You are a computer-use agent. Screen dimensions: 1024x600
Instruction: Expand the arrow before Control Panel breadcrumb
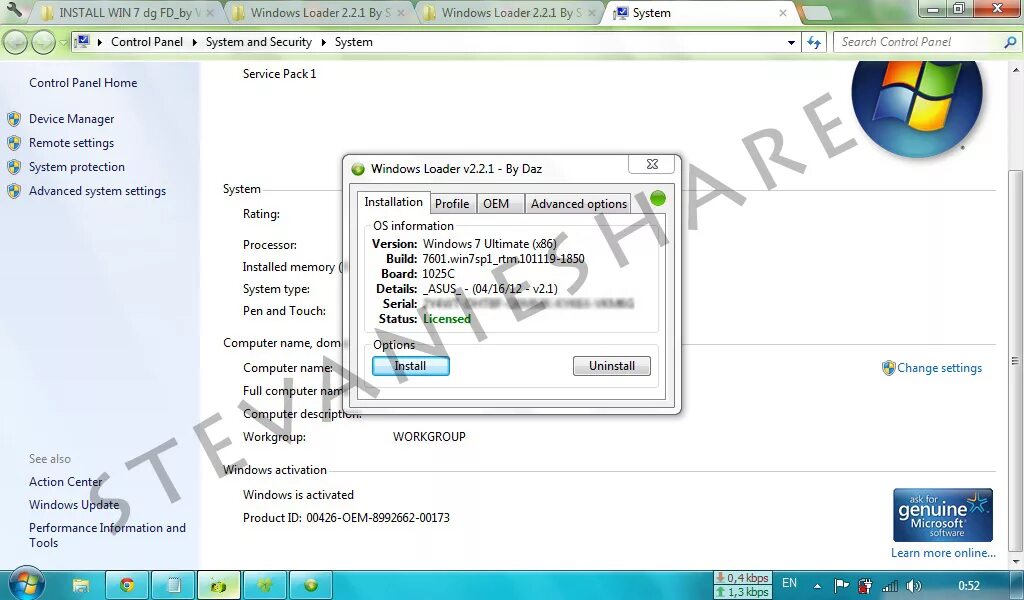point(100,42)
